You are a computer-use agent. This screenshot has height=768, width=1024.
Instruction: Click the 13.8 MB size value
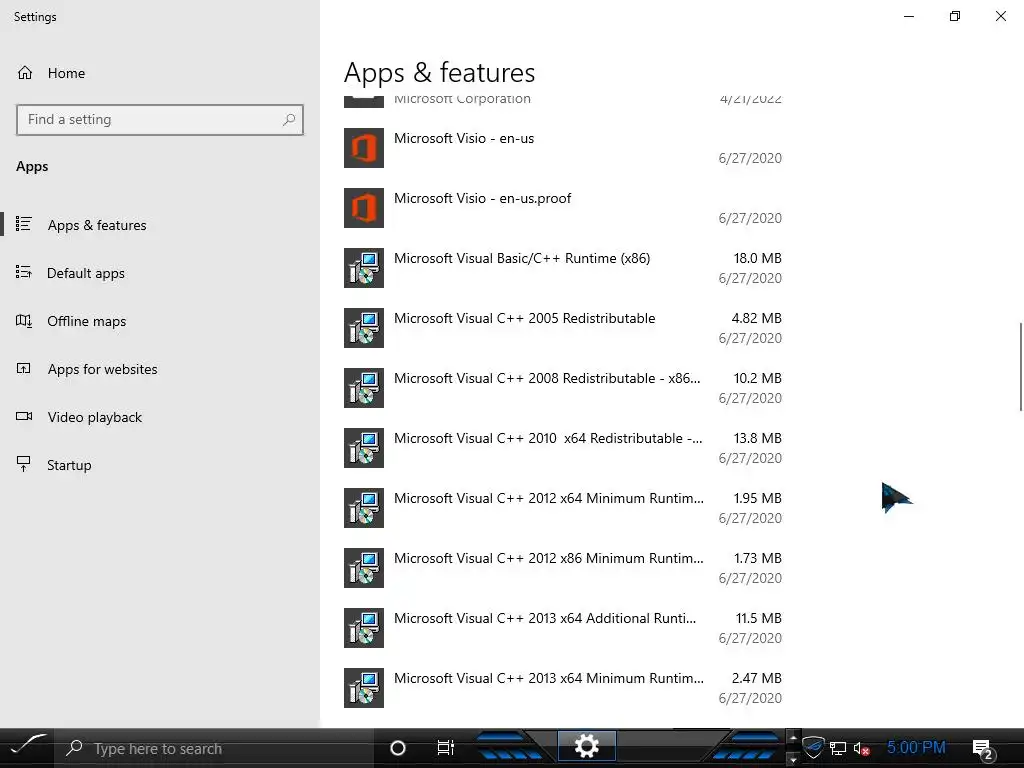758,438
